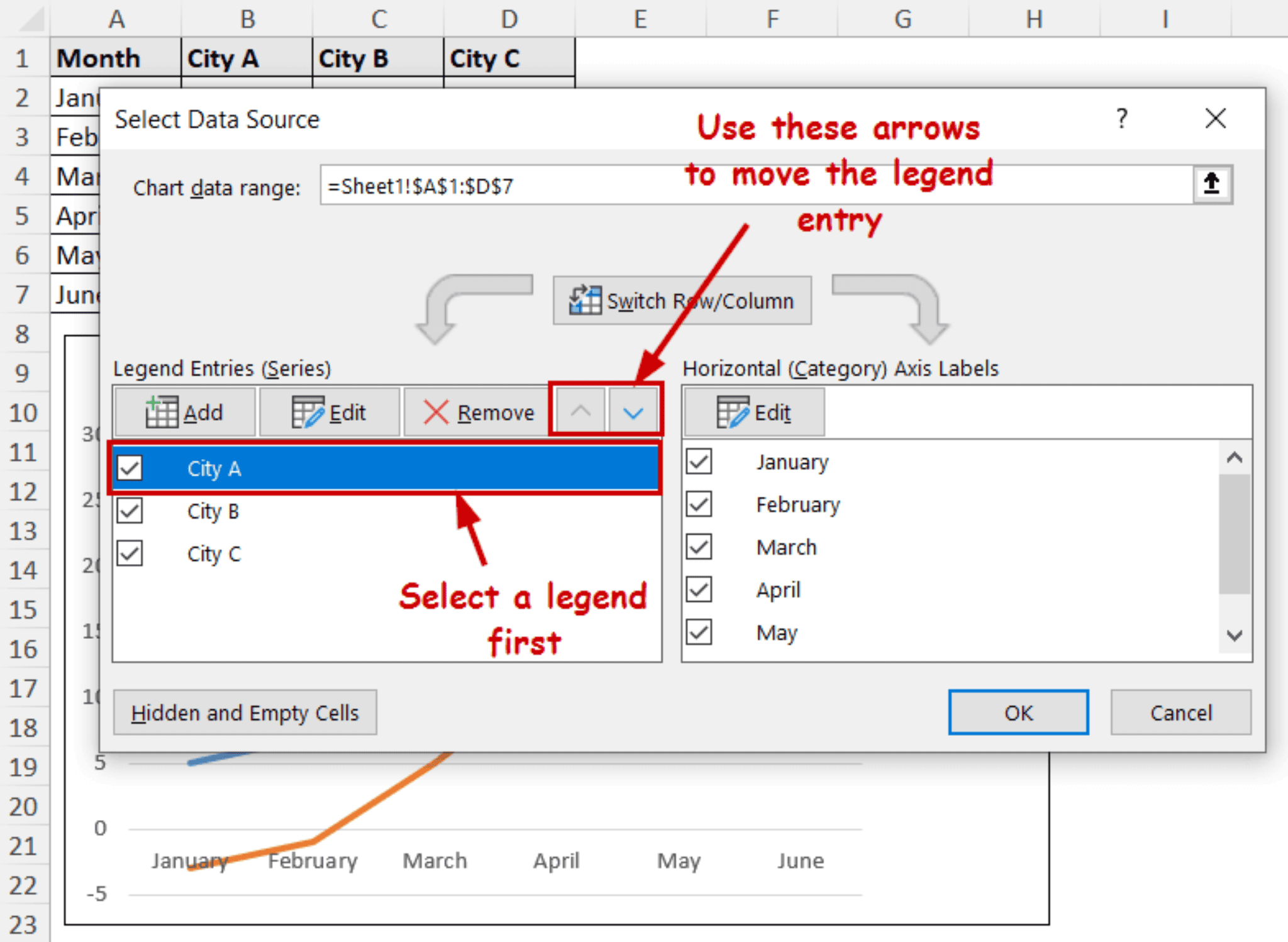The height and width of the screenshot is (942, 1288).
Task: Uncheck the City B legend entry
Action: pos(129,511)
